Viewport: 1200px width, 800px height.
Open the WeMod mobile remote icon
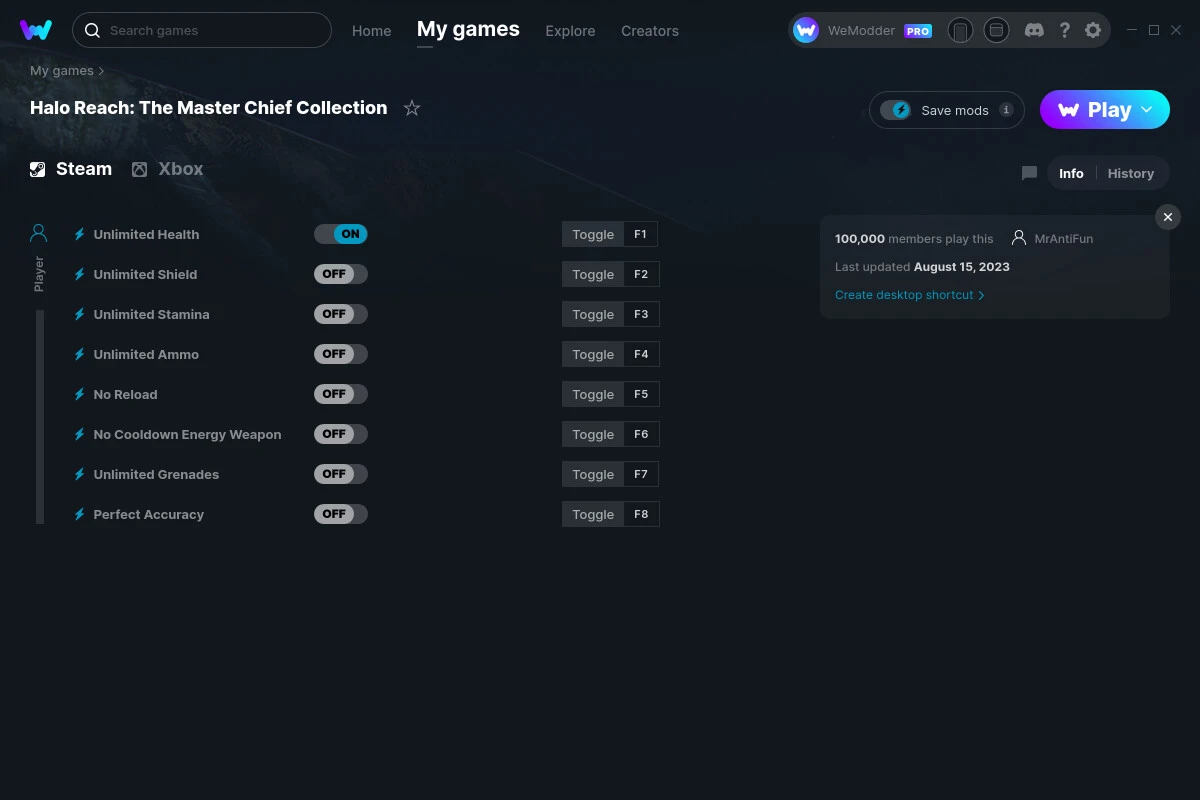[960, 30]
